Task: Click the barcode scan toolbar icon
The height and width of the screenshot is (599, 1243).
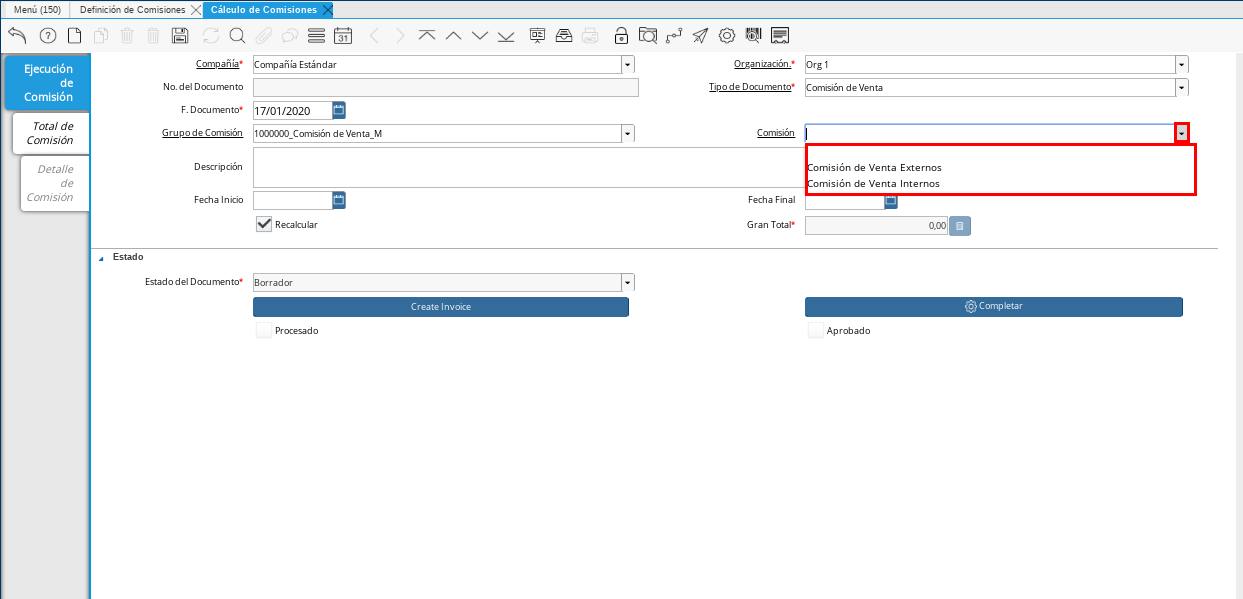Action: 754,36
